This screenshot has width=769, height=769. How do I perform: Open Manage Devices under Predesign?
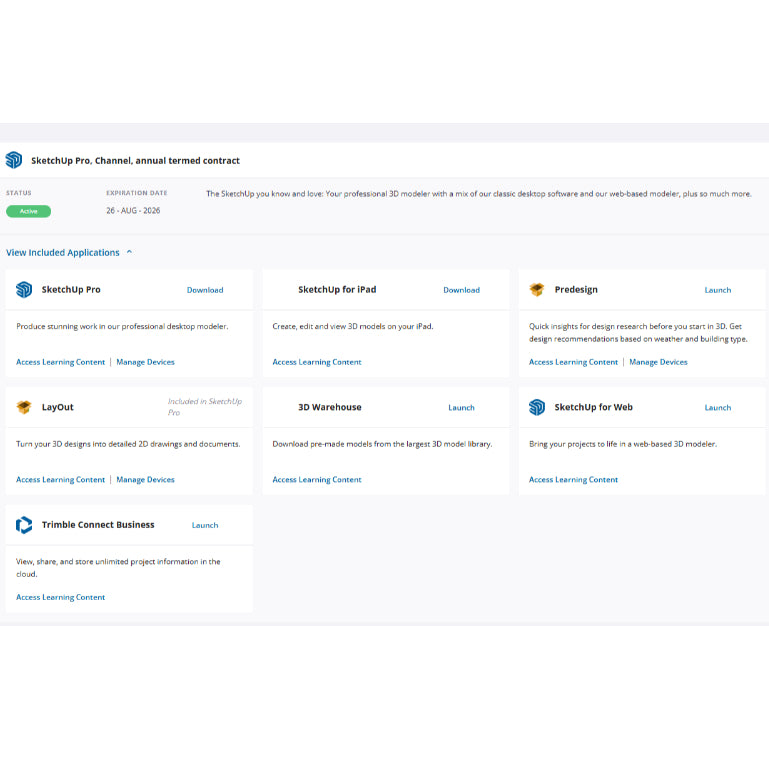point(658,362)
